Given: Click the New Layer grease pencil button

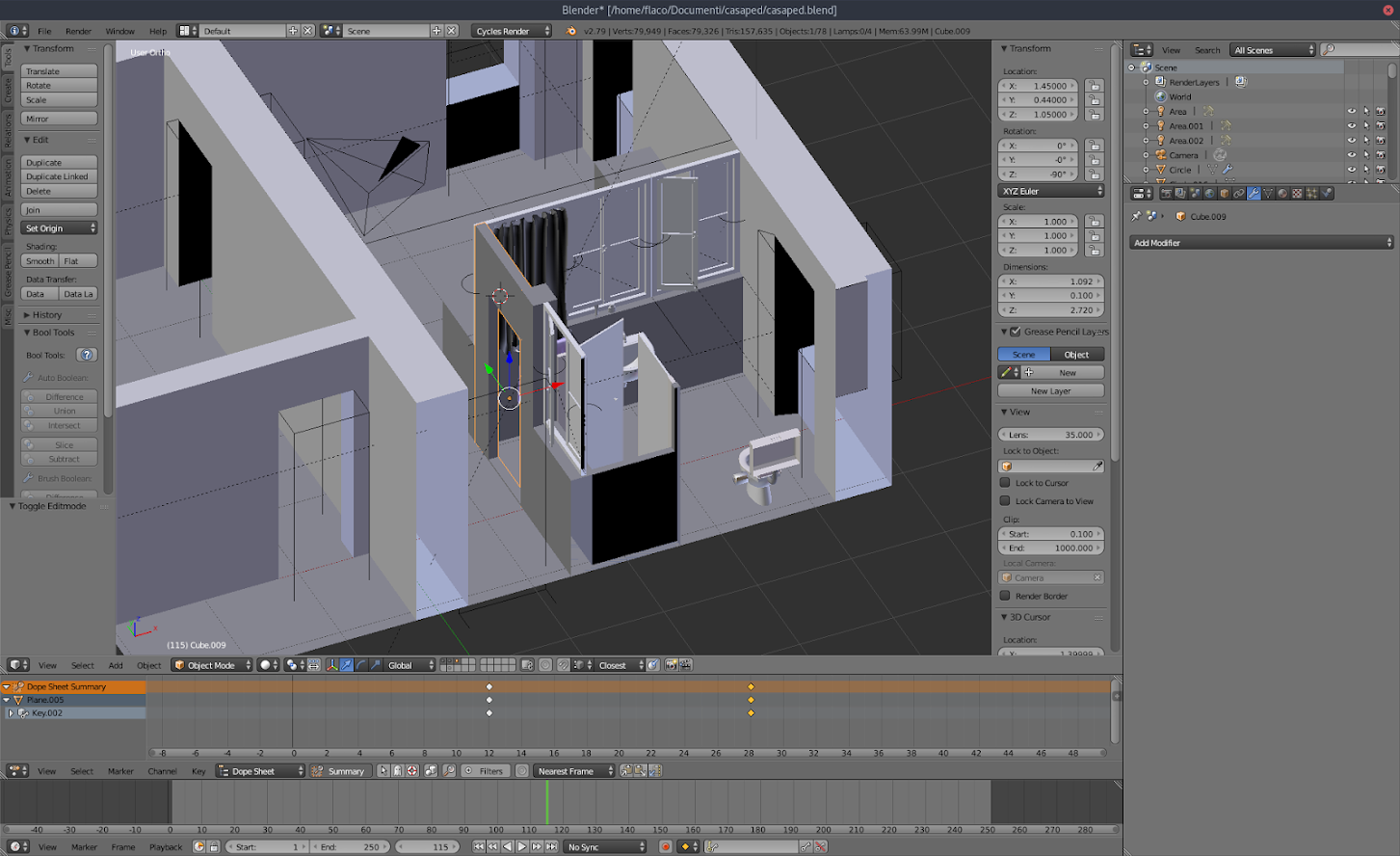Looking at the screenshot, I should click(x=1051, y=391).
